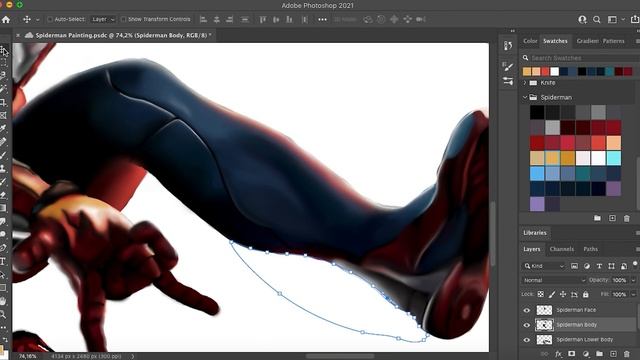Viewport: 640px width, 360px height.
Task: Open the Fill value dropdown arrow
Action: pyautogui.click(x=633, y=294)
